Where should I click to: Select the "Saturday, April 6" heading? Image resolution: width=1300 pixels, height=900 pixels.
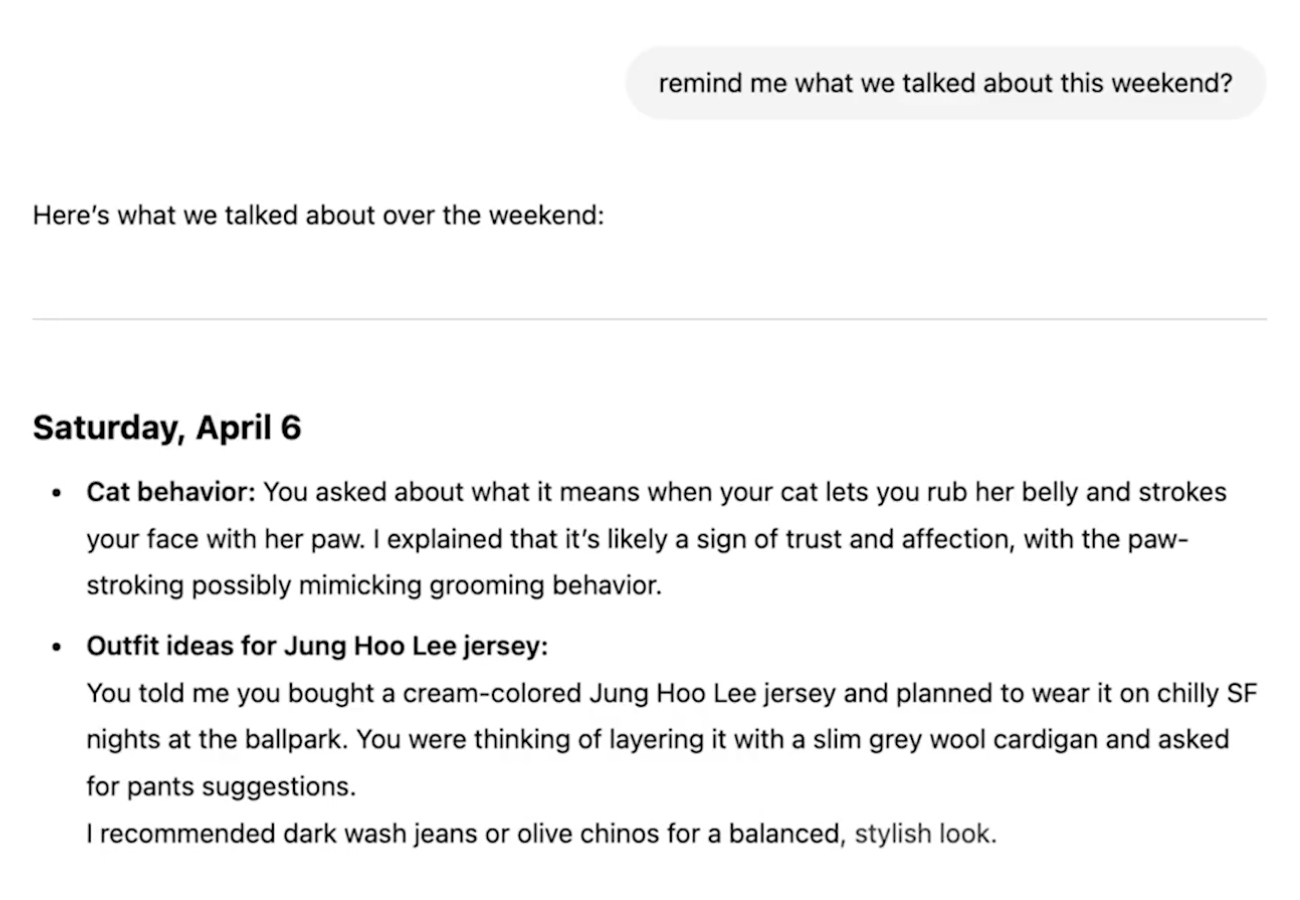pos(167,428)
